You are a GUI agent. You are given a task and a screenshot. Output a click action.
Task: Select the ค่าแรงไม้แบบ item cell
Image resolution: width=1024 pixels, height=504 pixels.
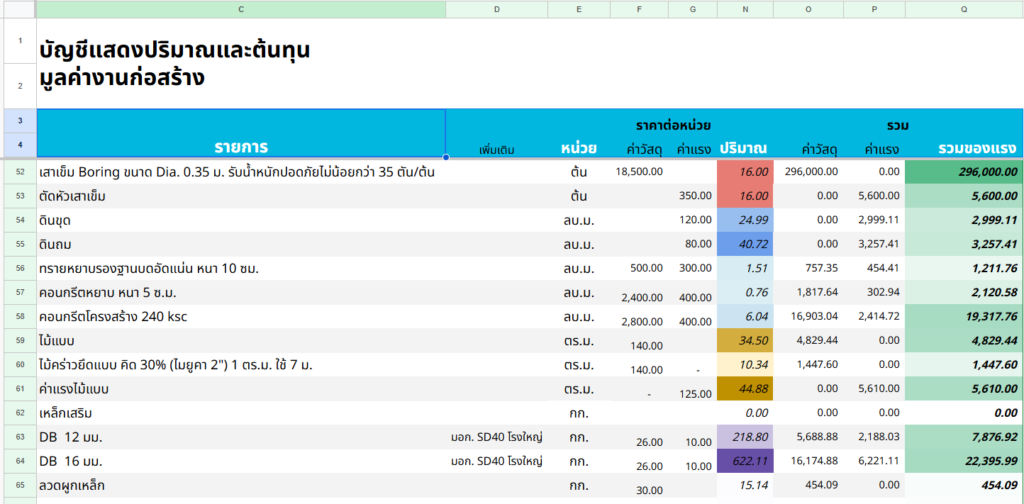pos(241,389)
